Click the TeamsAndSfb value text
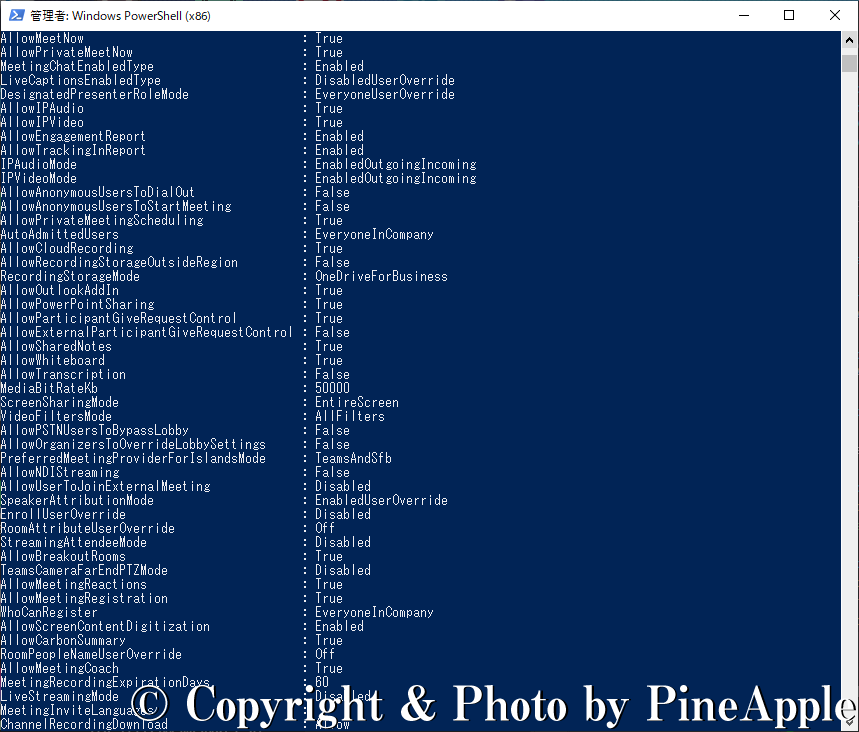 tap(353, 458)
